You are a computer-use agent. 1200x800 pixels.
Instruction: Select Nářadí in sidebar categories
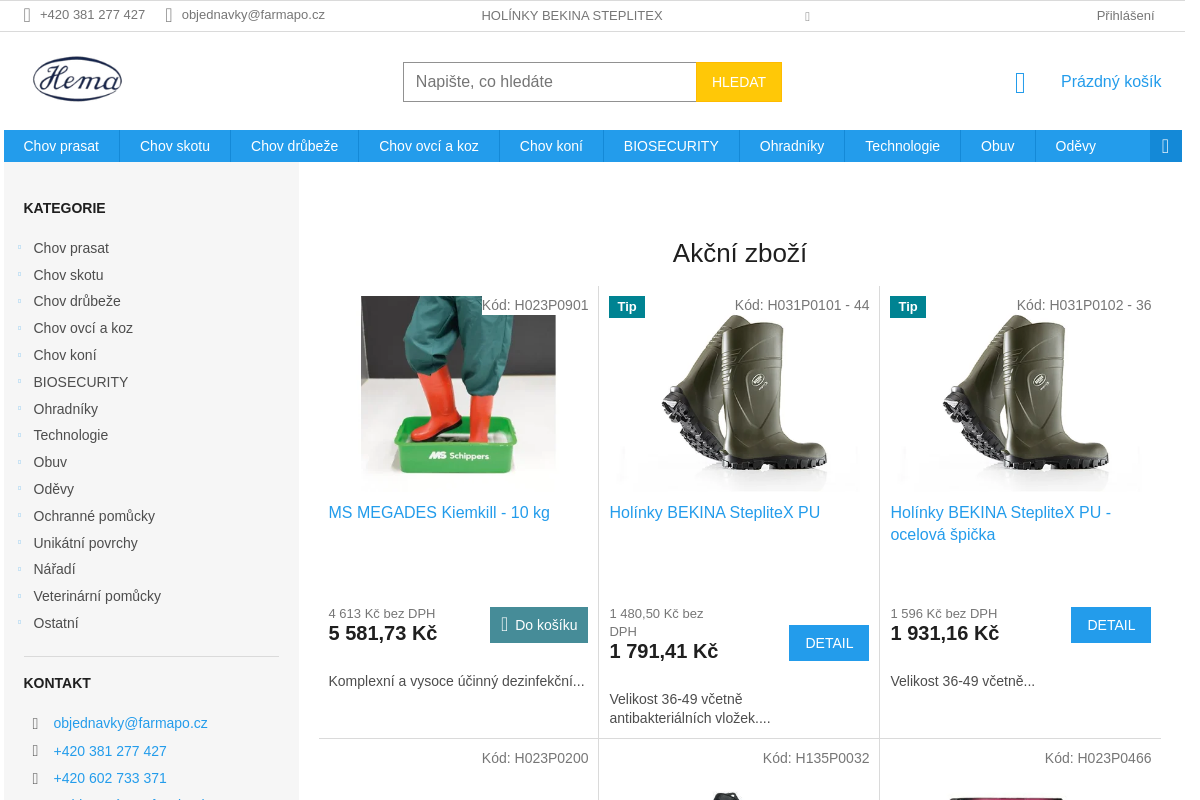(54, 569)
